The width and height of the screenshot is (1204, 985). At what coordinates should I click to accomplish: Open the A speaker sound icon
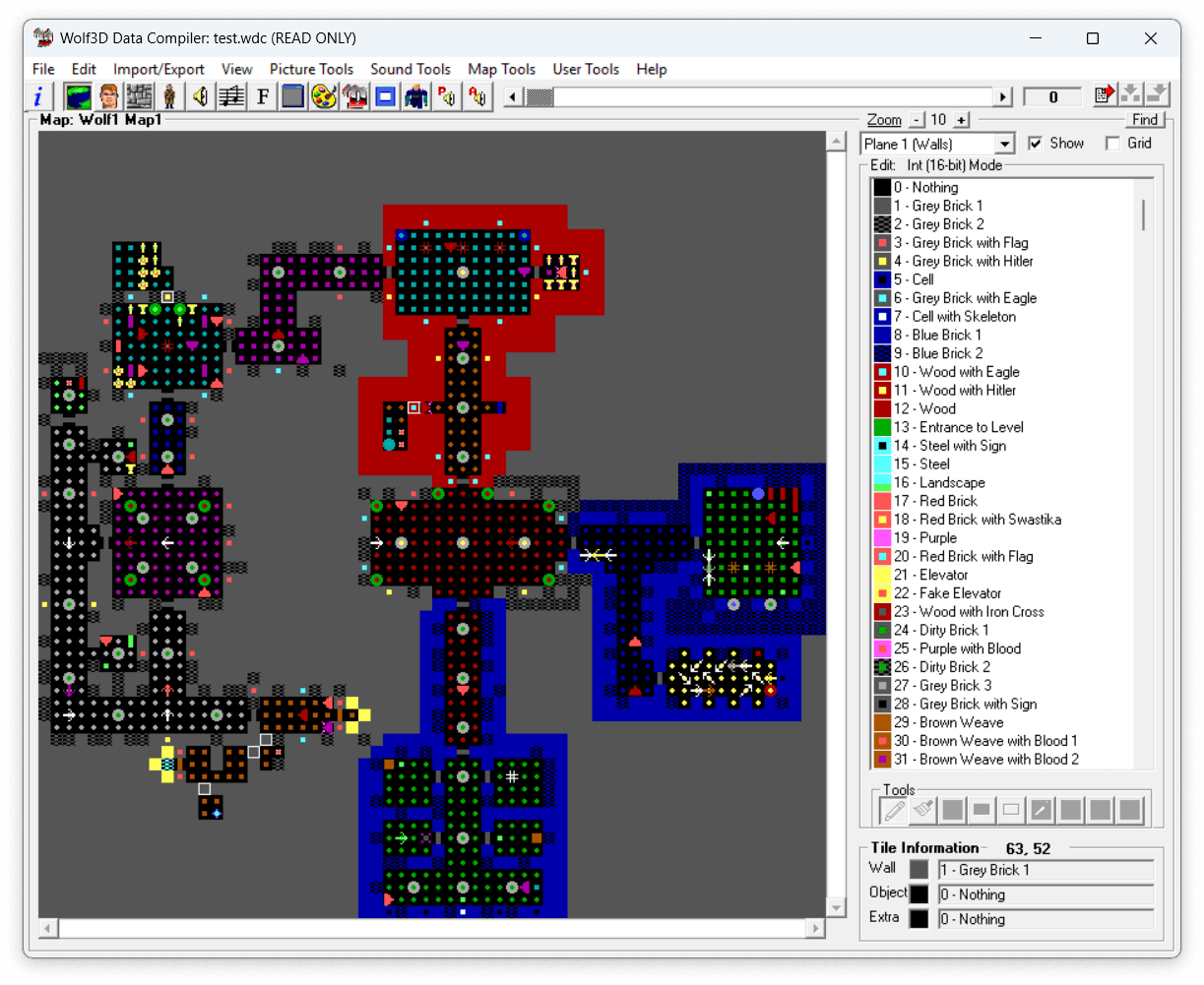[477, 95]
